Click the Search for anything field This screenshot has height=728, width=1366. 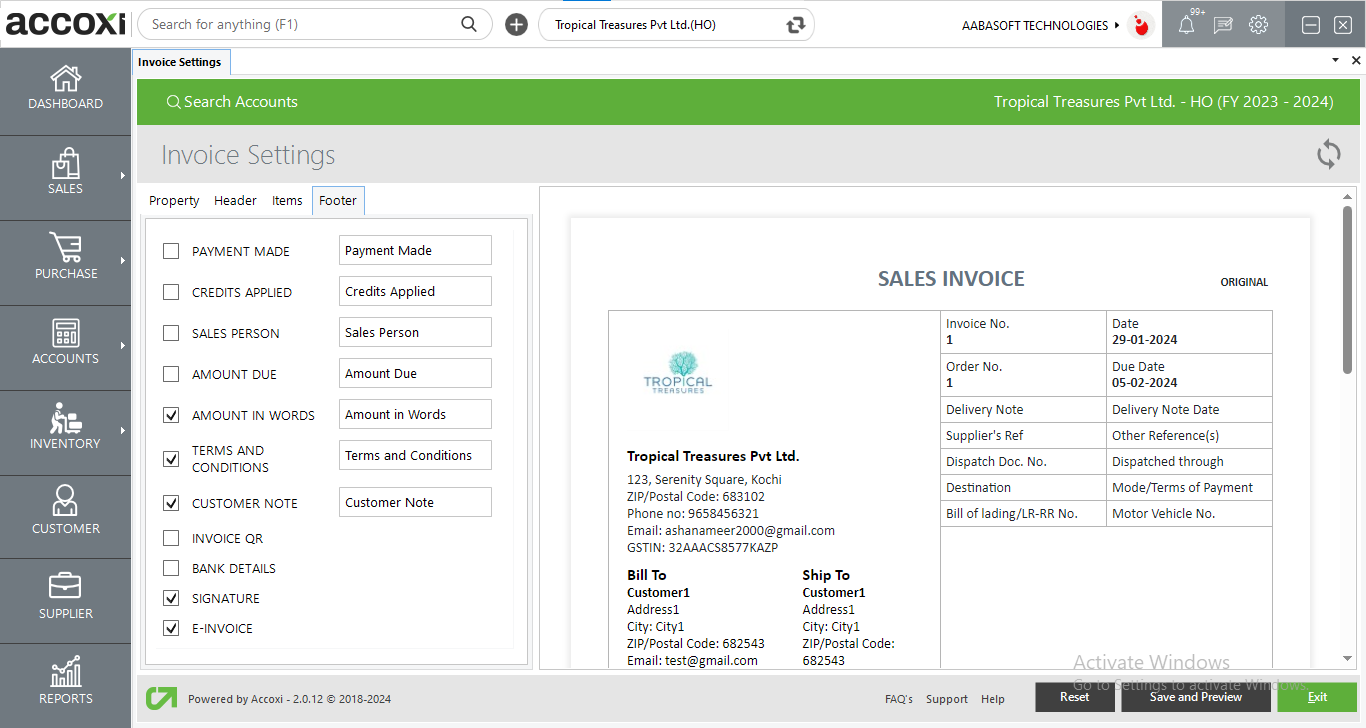[x=314, y=25]
